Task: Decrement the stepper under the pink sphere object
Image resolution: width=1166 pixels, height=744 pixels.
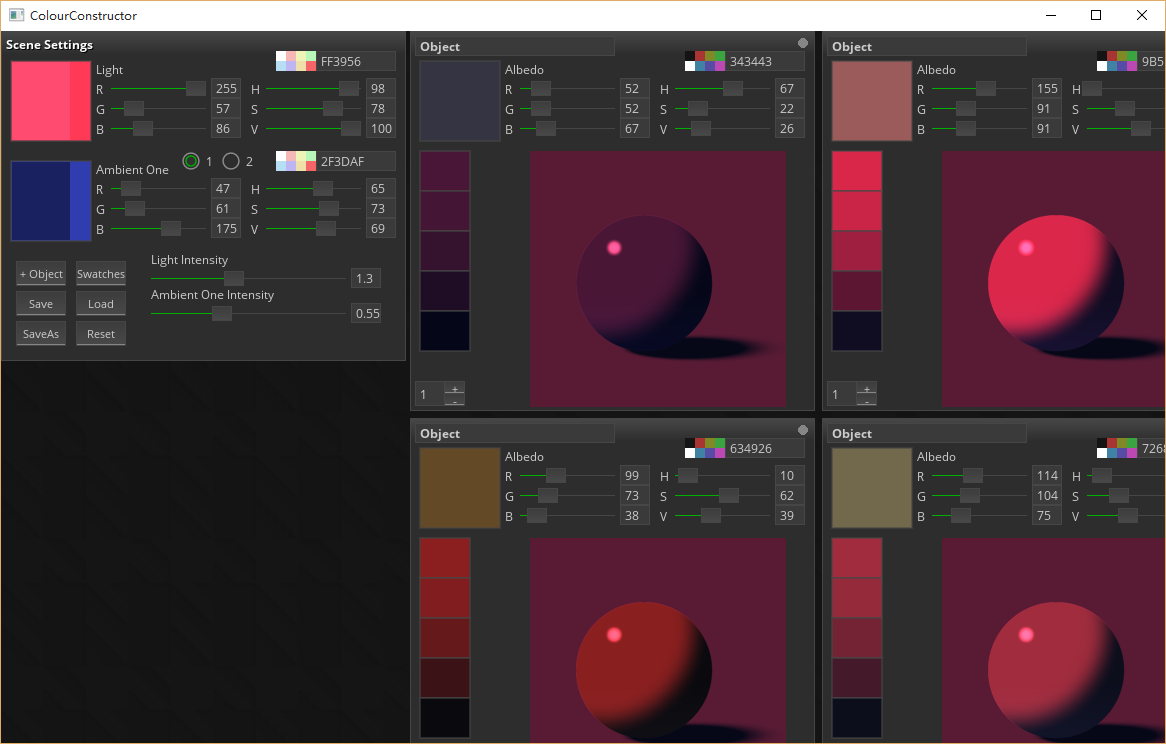Action: (867, 401)
